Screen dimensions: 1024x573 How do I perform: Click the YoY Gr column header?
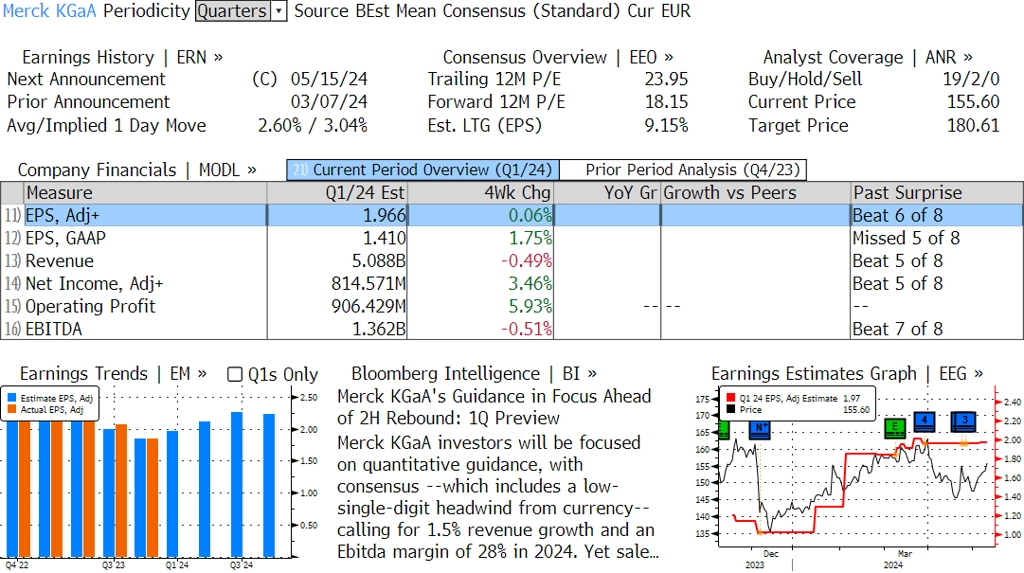(607, 193)
